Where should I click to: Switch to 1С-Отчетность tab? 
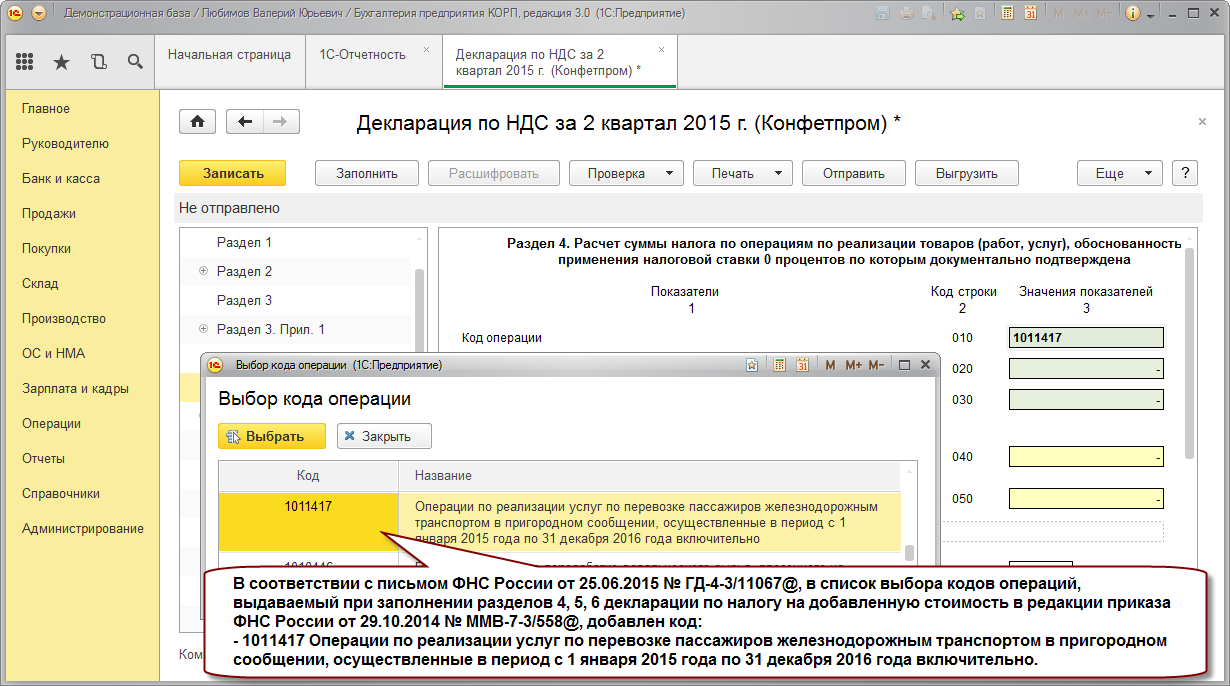(362, 55)
